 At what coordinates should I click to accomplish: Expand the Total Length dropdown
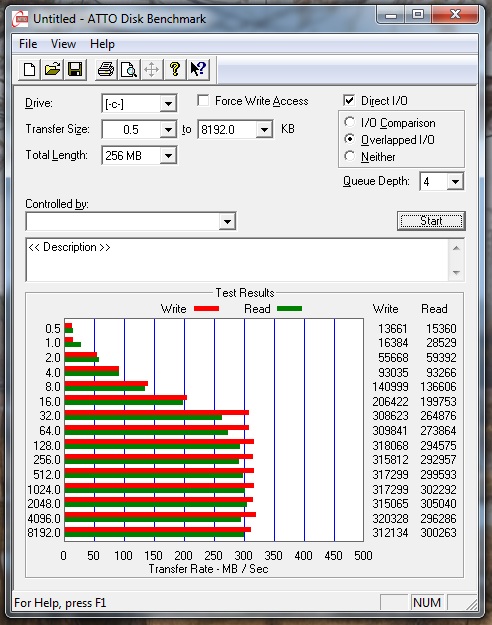(168, 155)
